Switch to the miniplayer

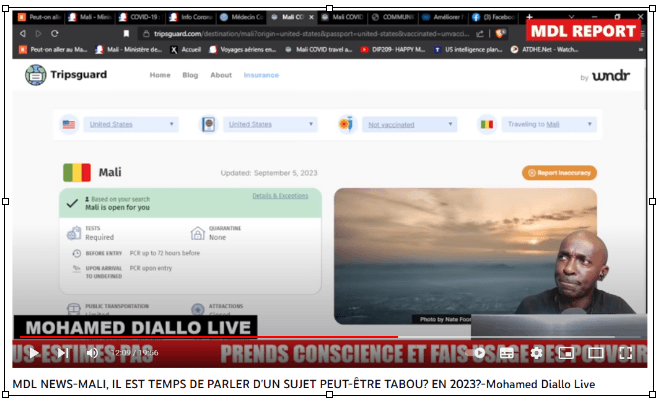pyautogui.click(x=566, y=353)
